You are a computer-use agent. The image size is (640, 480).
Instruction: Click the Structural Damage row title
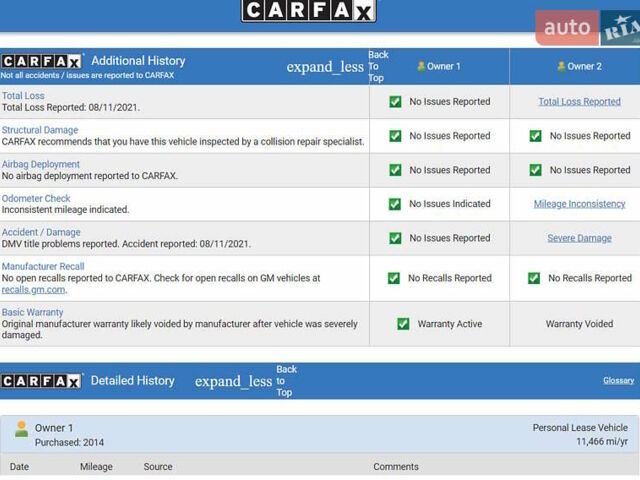tap(40, 130)
